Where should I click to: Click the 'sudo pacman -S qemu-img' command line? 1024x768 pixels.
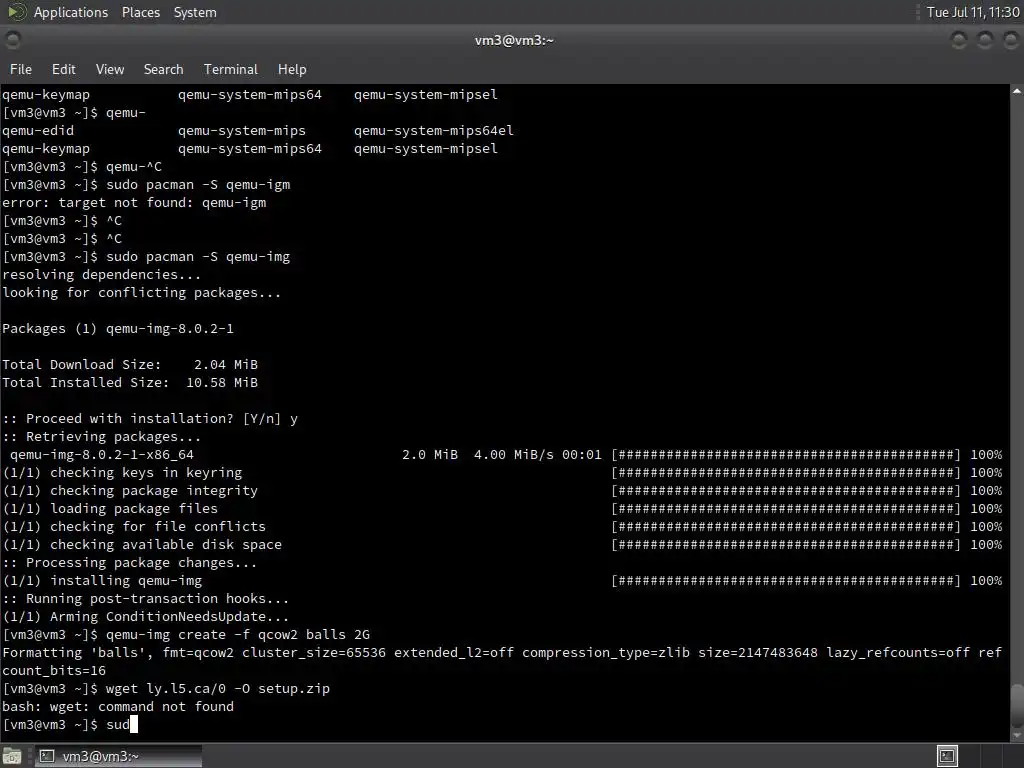point(146,257)
